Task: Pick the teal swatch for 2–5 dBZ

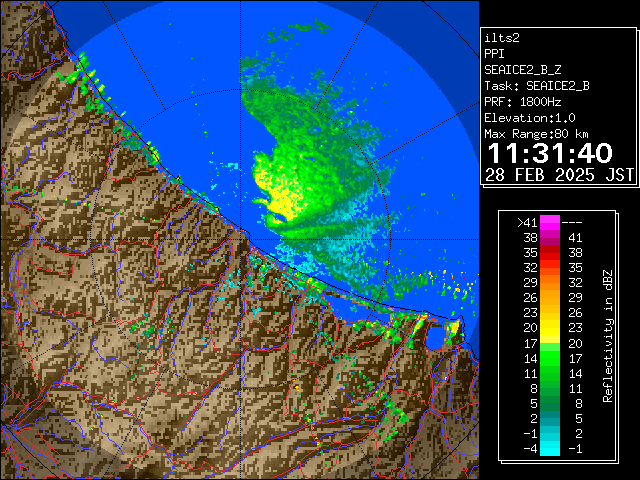Action: [550, 418]
